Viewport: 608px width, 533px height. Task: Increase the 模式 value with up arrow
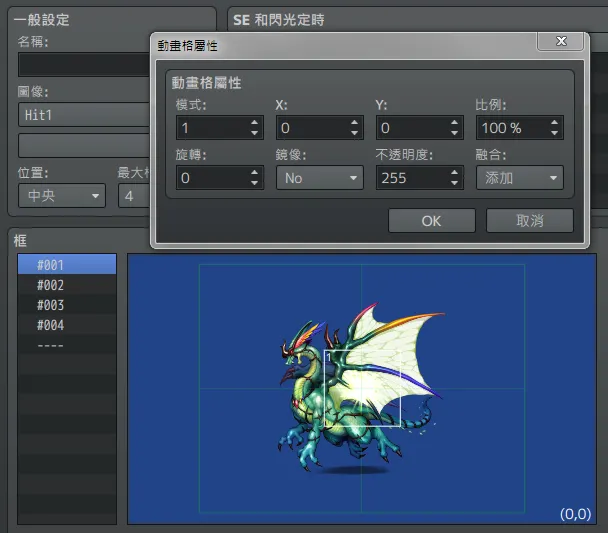[x=254, y=122]
